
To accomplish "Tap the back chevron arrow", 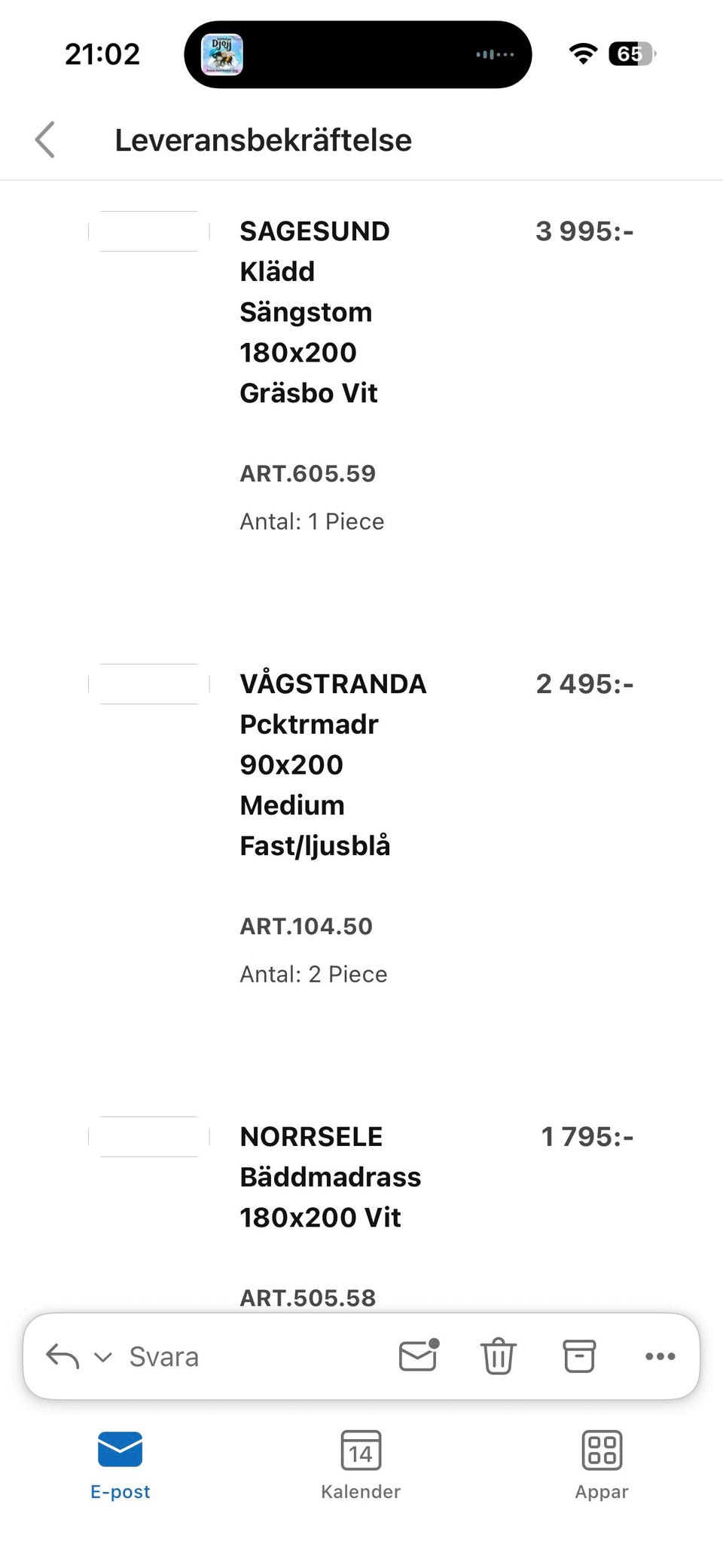I will (45, 140).
